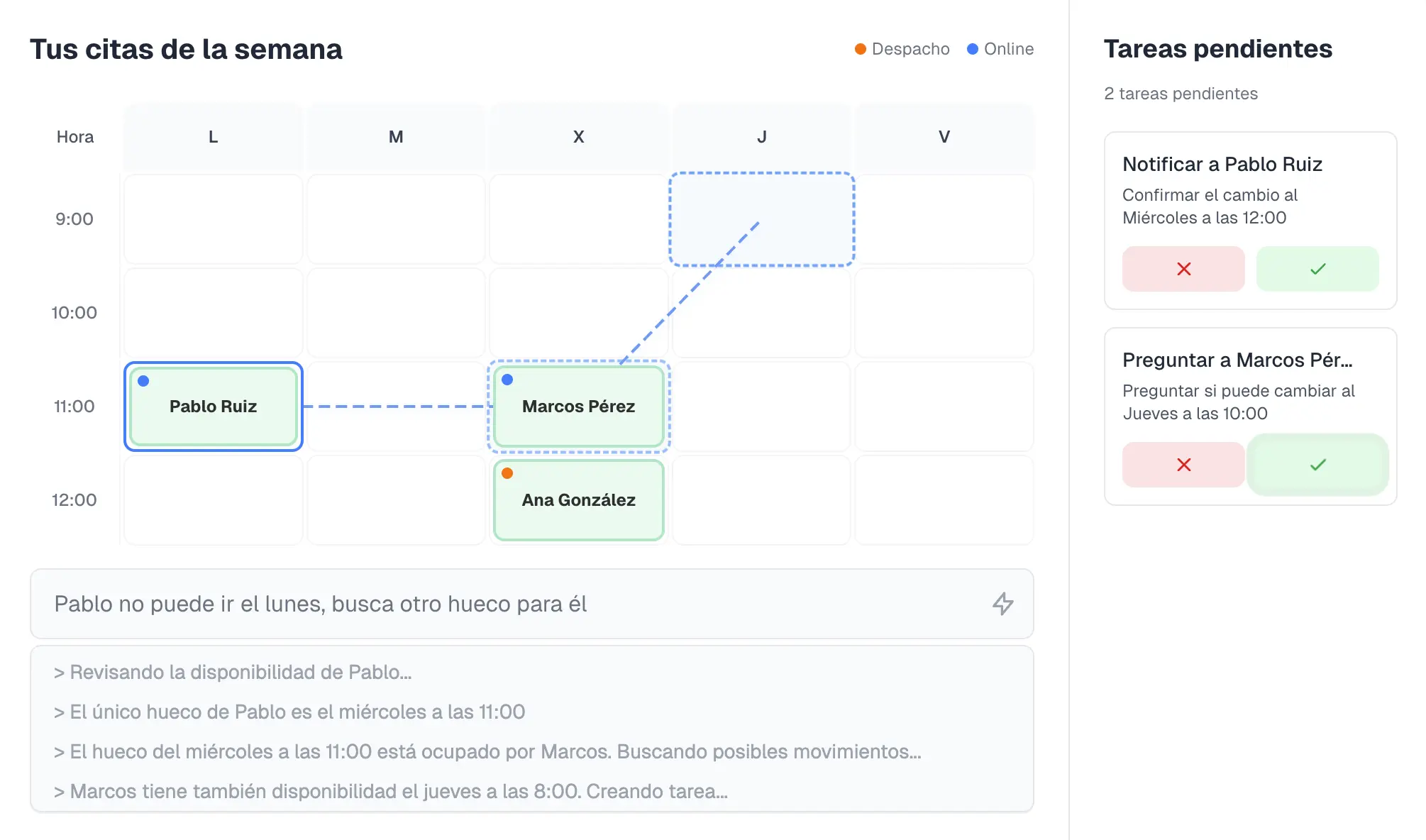Open the Lunes column header
The height and width of the screenshot is (840, 1426).
point(213,137)
